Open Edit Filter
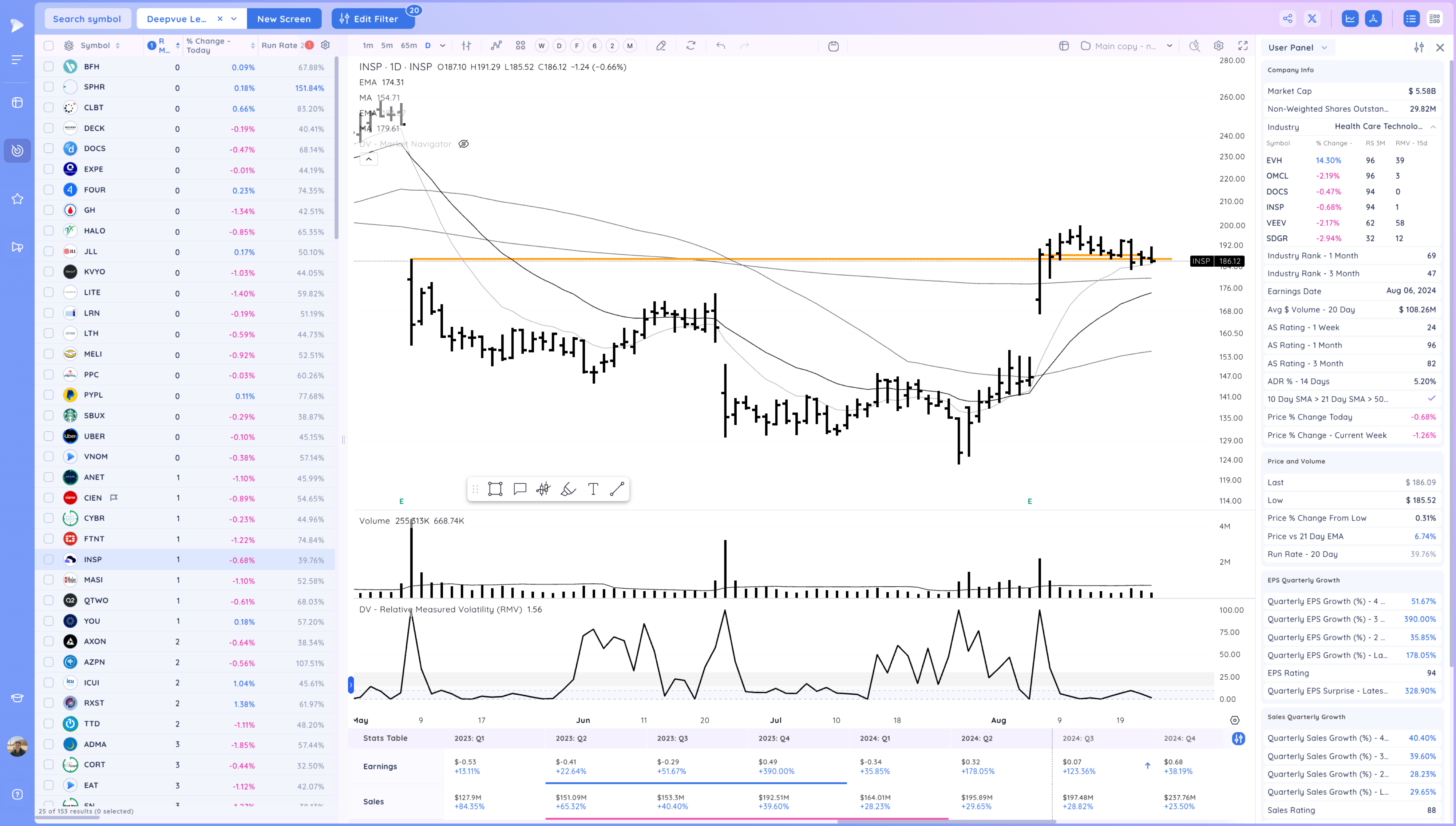Image resolution: width=1456 pixels, height=826 pixels. [373, 19]
